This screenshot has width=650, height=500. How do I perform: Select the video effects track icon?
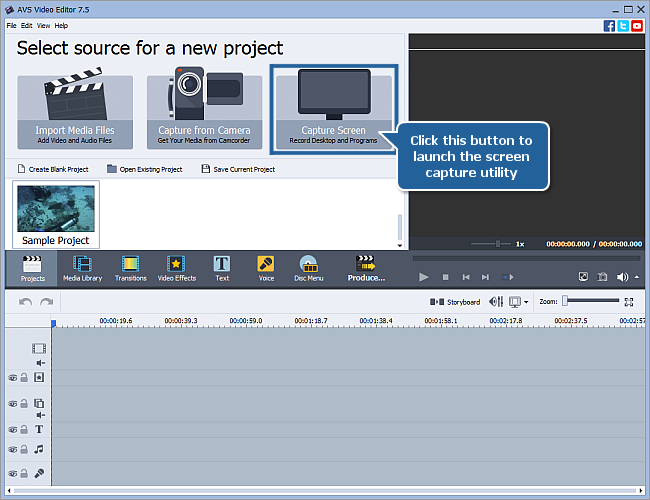(39, 377)
